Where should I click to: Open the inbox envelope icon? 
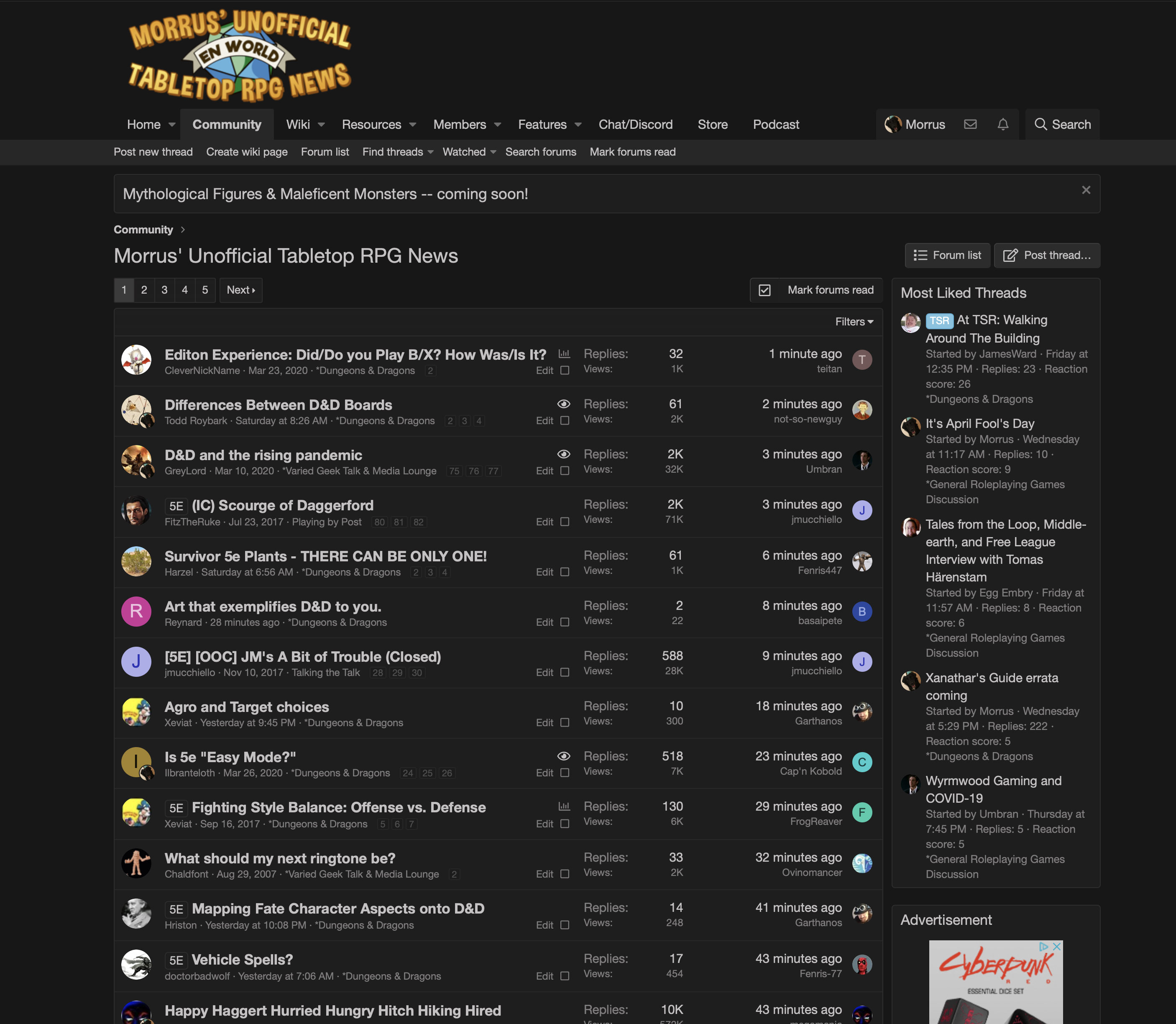970,124
